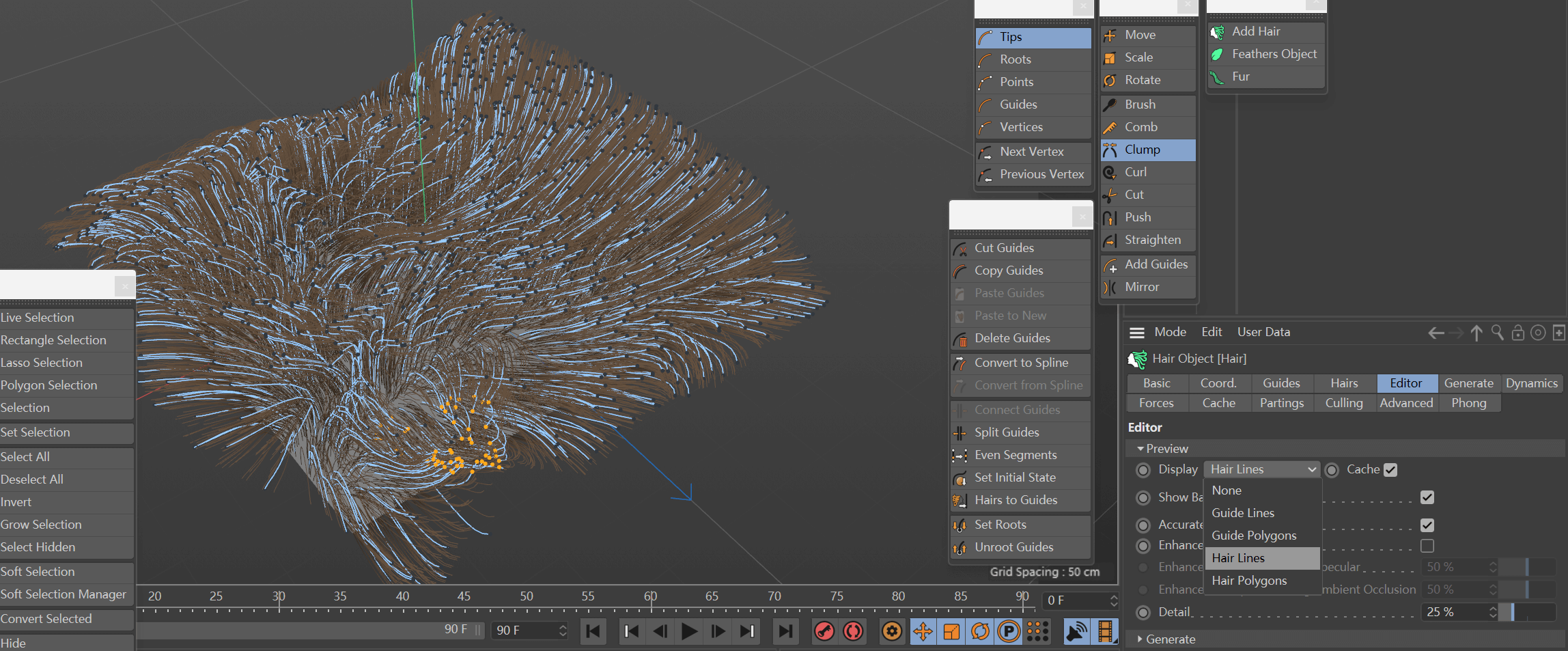Click Select All in selection menu
Viewport: 1568px width, 651px height.
pyautogui.click(x=66, y=457)
